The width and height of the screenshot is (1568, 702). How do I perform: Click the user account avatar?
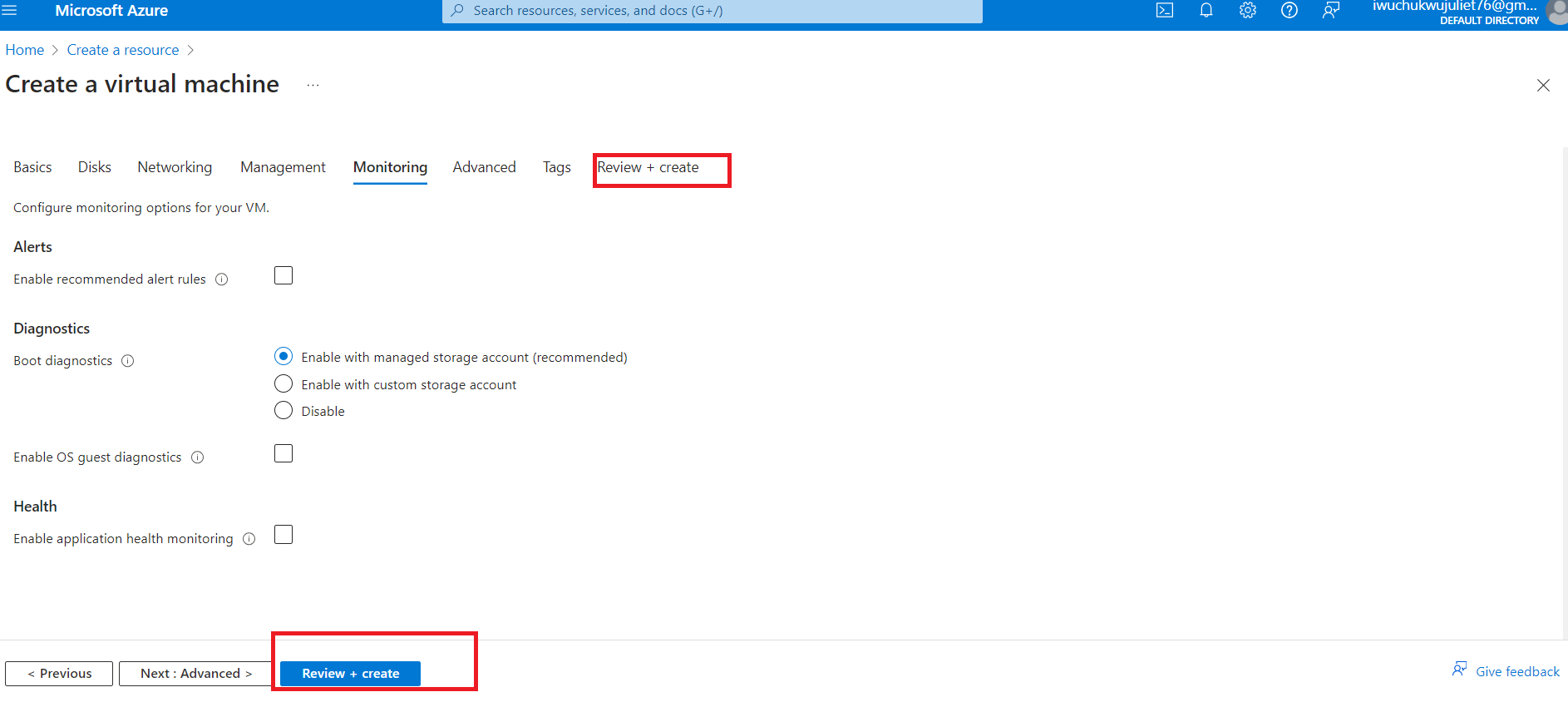(1557, 12)
